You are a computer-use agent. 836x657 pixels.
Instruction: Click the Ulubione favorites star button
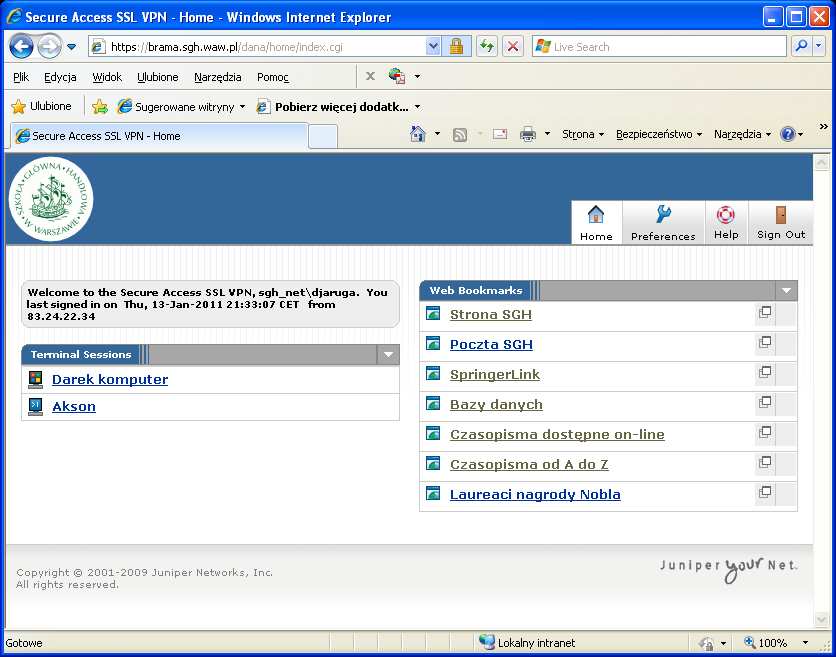tap(42, 106)
